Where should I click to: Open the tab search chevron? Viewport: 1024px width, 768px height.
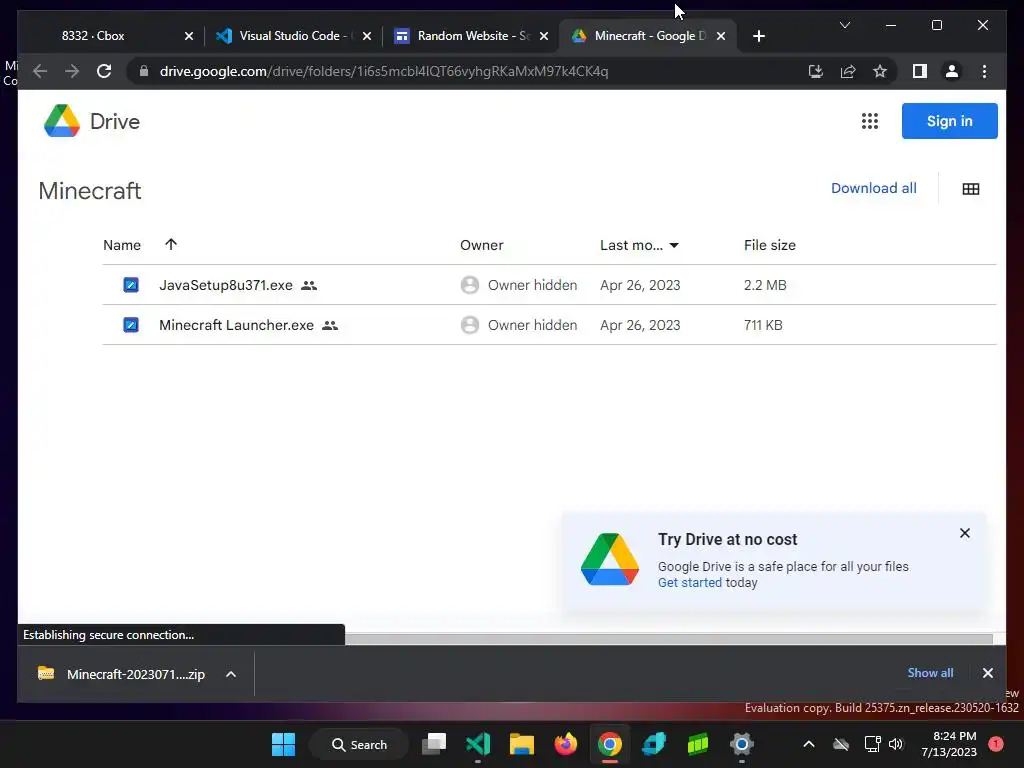(x=844, y=25)
